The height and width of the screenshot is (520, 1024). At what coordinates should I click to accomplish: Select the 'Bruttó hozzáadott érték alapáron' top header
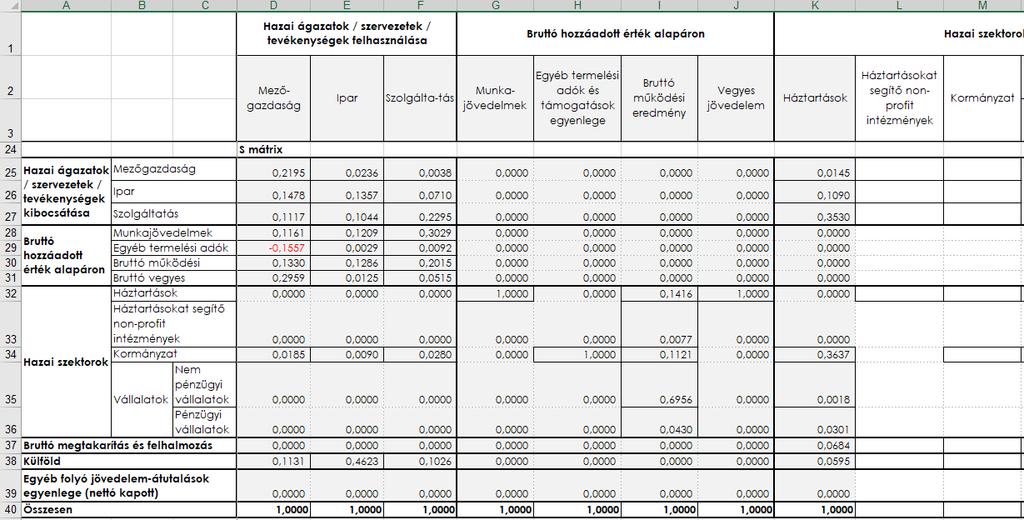[615, 33]
